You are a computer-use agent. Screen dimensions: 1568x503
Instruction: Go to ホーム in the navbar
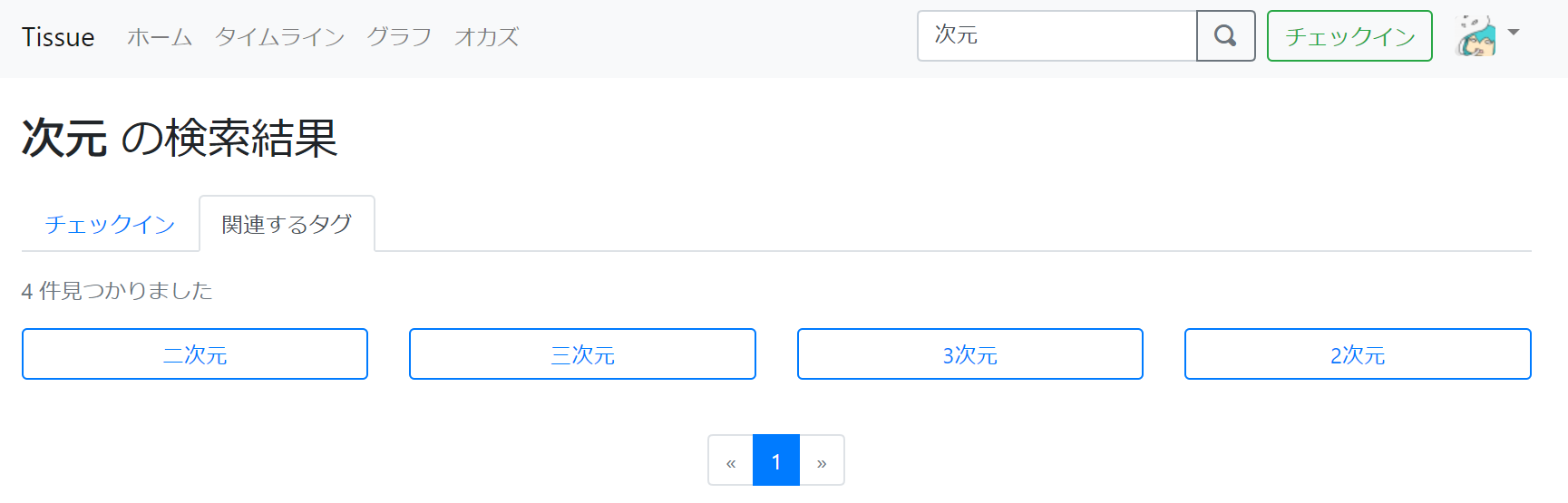coord(160,37)
